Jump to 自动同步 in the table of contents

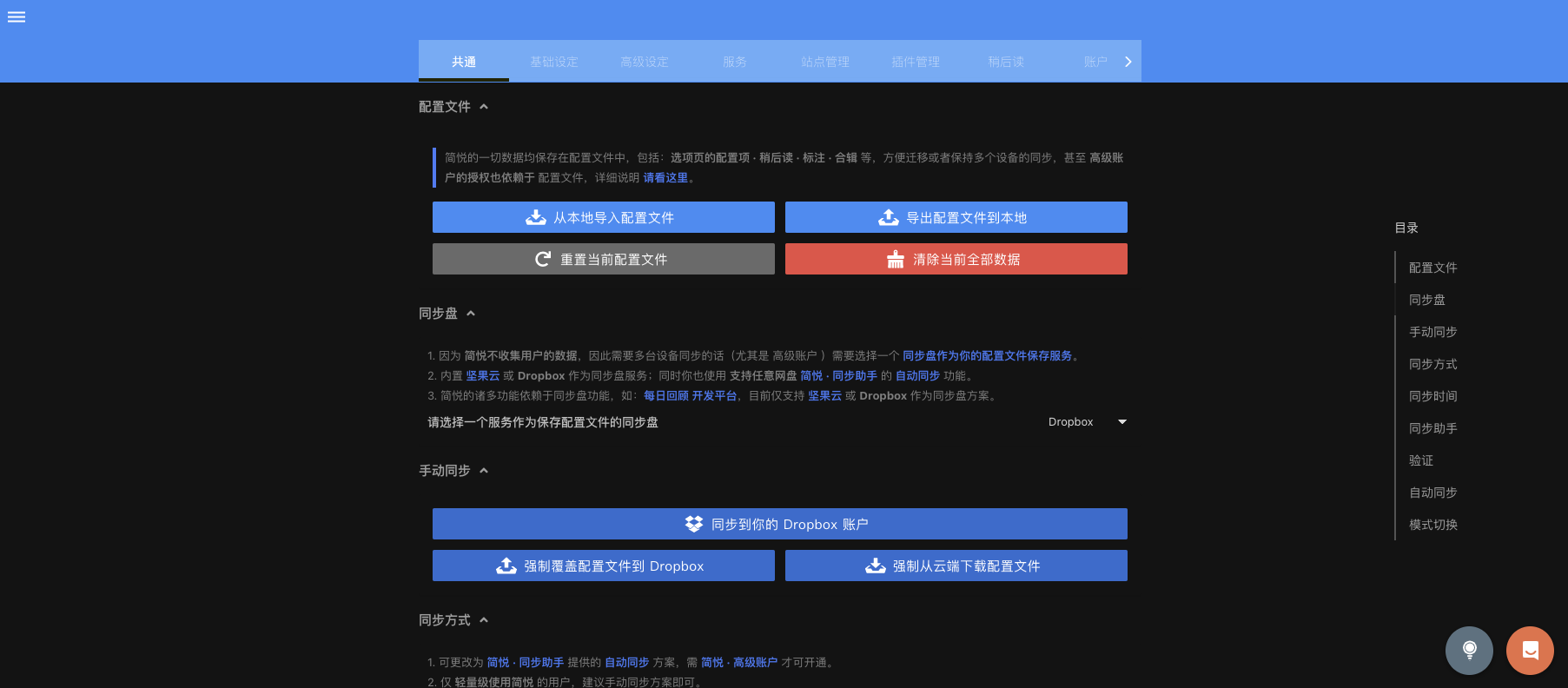(x=1432, y=493)
